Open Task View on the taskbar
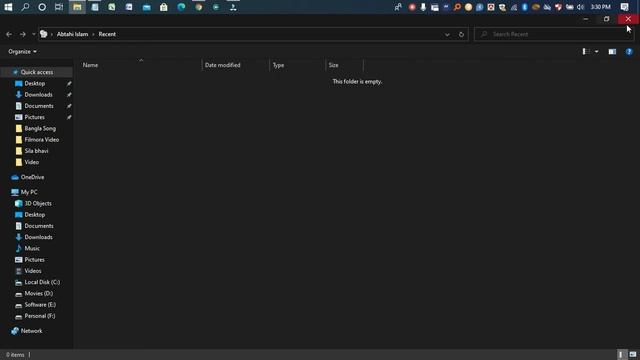This screenshot has width=640, height=360. (59, 7)
